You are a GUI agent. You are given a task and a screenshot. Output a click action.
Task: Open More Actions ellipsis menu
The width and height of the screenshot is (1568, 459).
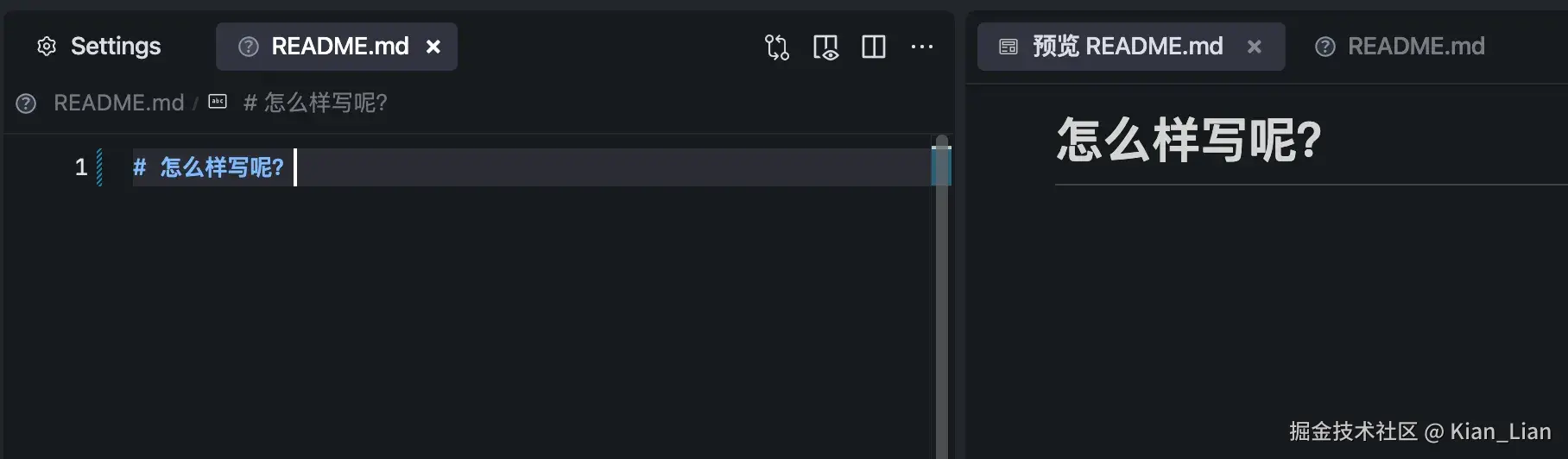click(x=921, y=47)
